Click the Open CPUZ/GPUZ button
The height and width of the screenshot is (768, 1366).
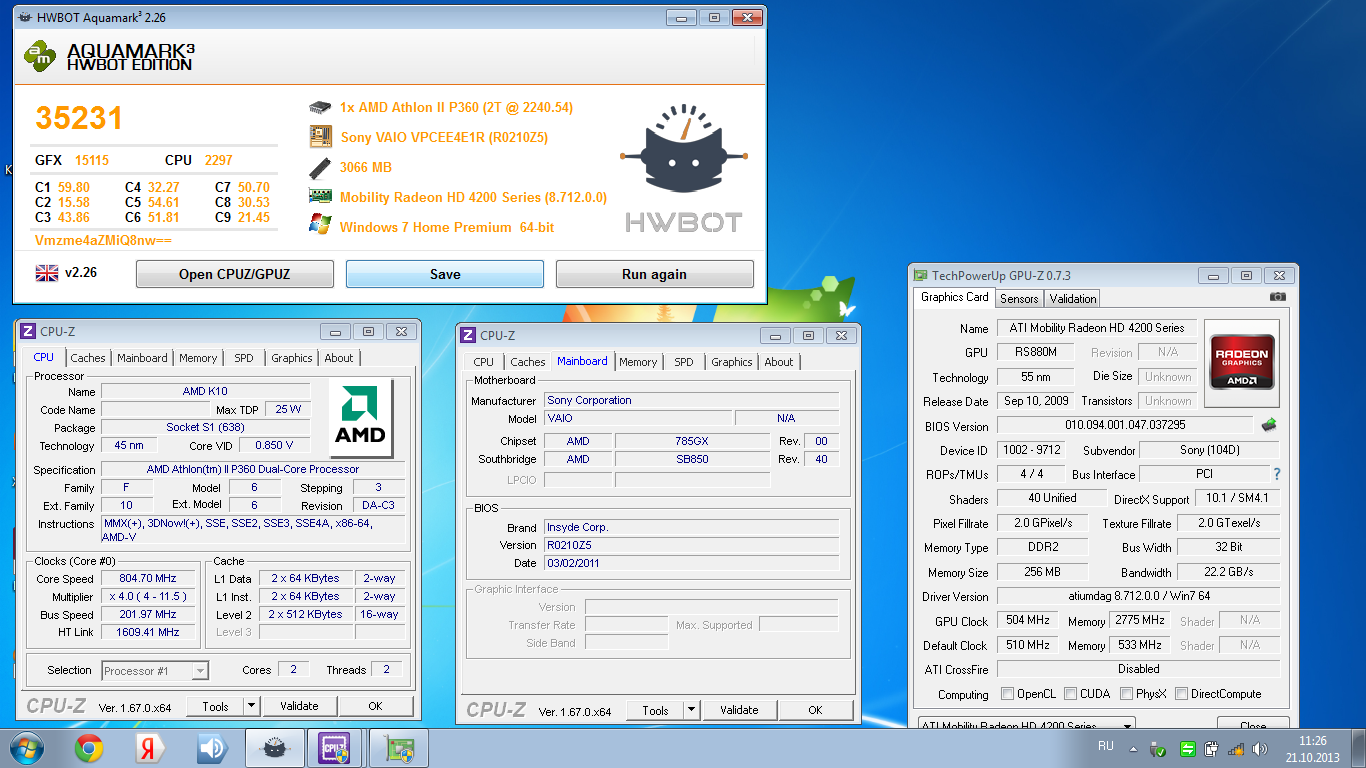pos(235,274)
